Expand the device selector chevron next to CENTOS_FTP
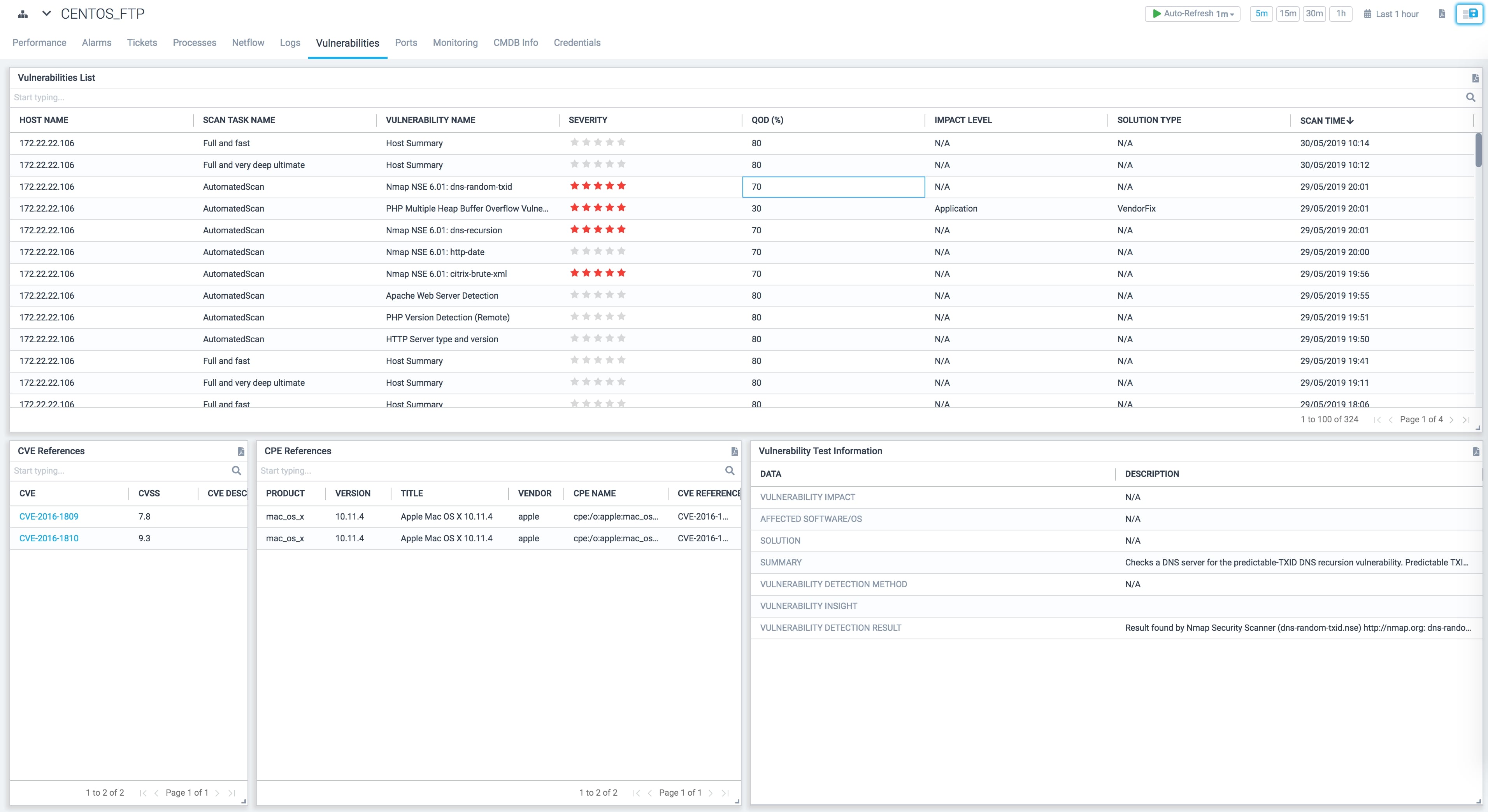The width and height of the screenshot is (1488, 812). pos(47,13)
